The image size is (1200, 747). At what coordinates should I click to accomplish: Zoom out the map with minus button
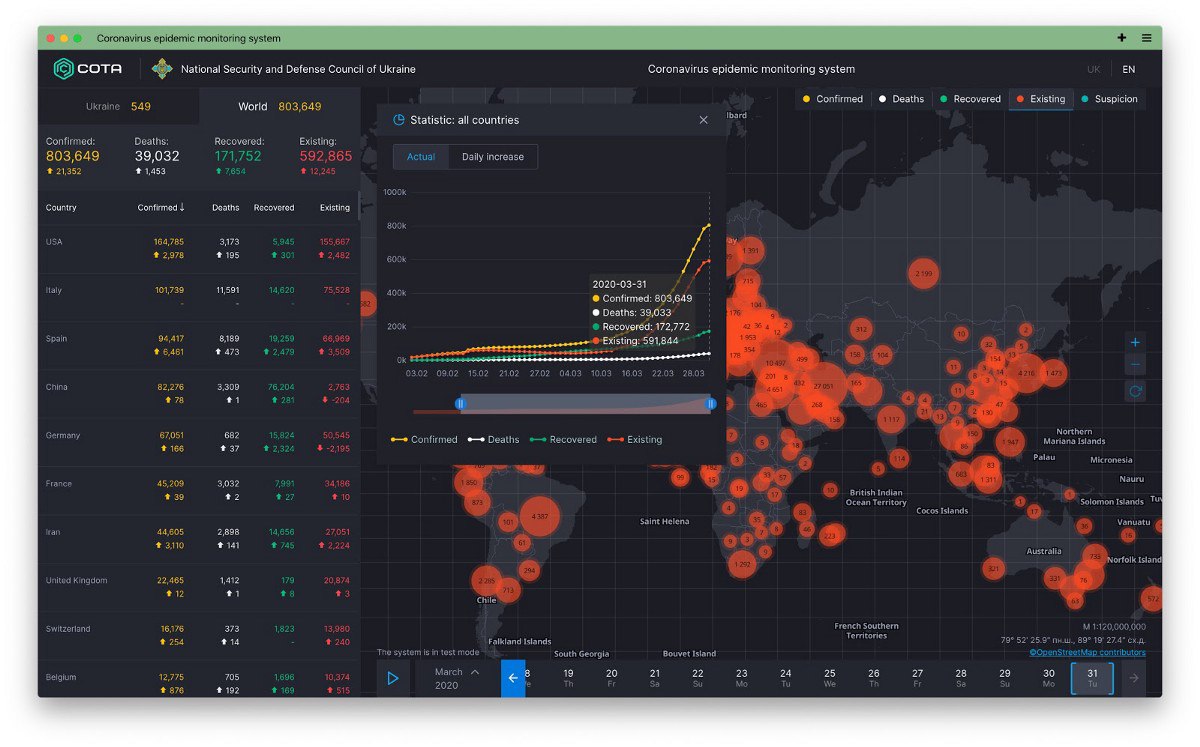[x=1135, y=365]
